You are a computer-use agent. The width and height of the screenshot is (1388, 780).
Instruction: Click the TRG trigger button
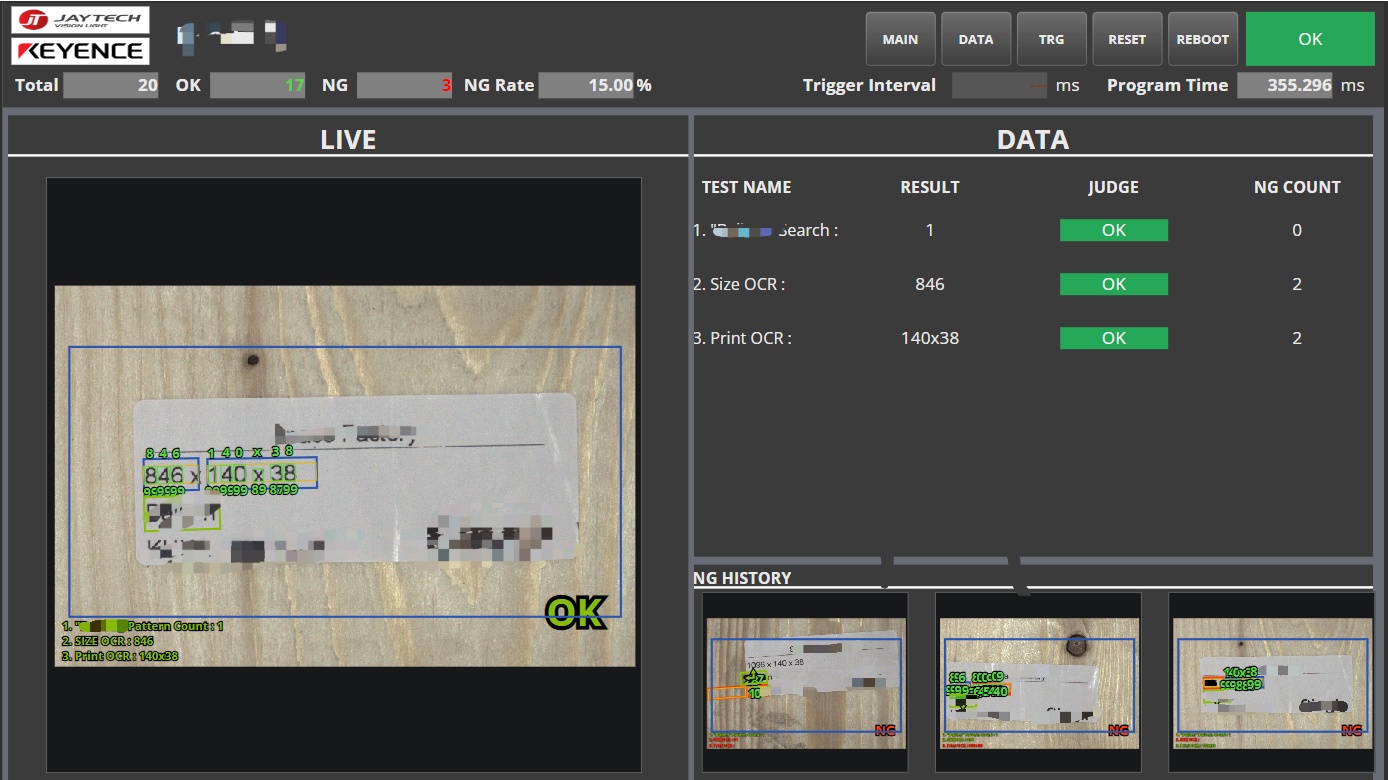click(x=1051, y=39)
